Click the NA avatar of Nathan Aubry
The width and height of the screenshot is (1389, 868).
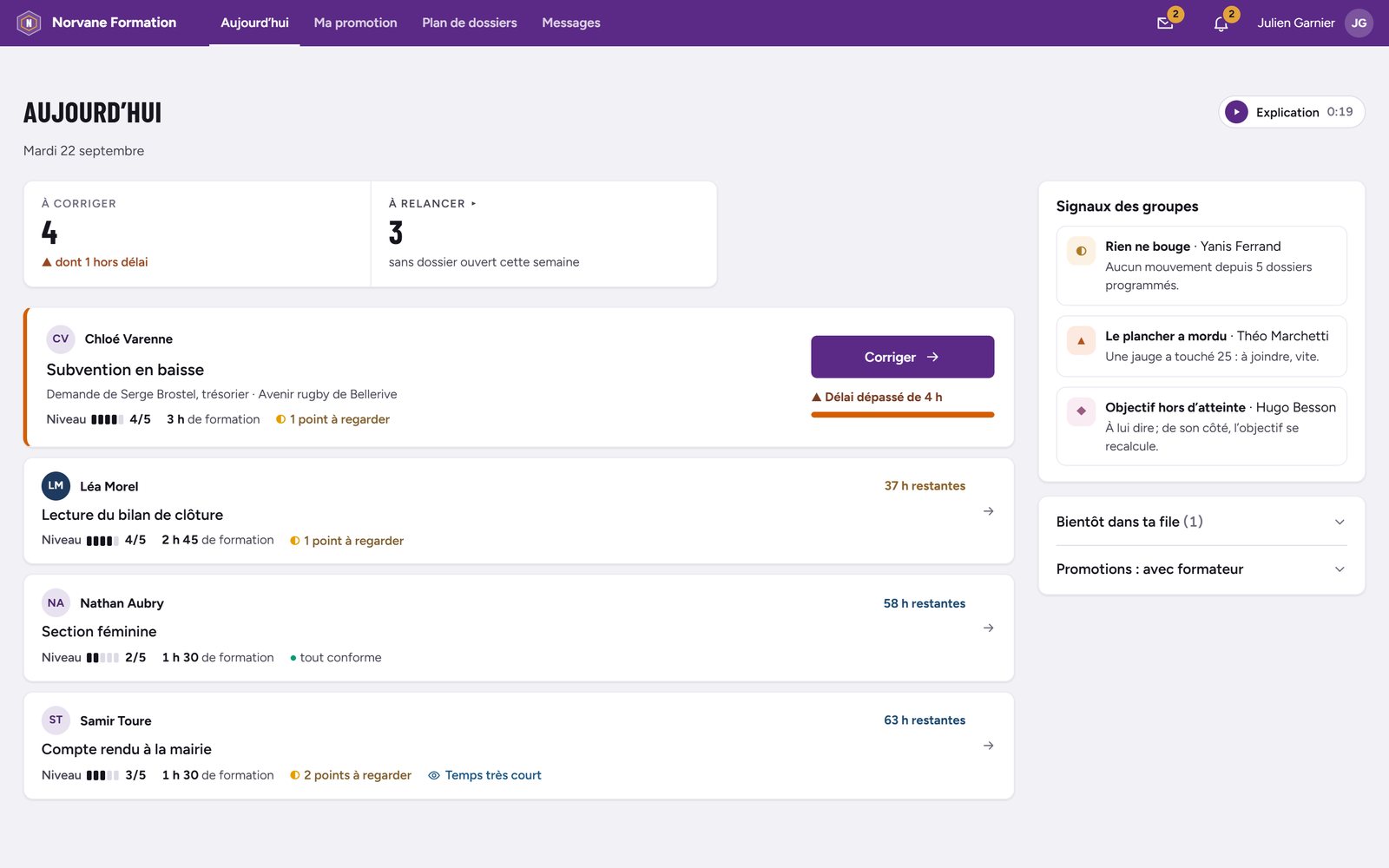coord(56,603)
